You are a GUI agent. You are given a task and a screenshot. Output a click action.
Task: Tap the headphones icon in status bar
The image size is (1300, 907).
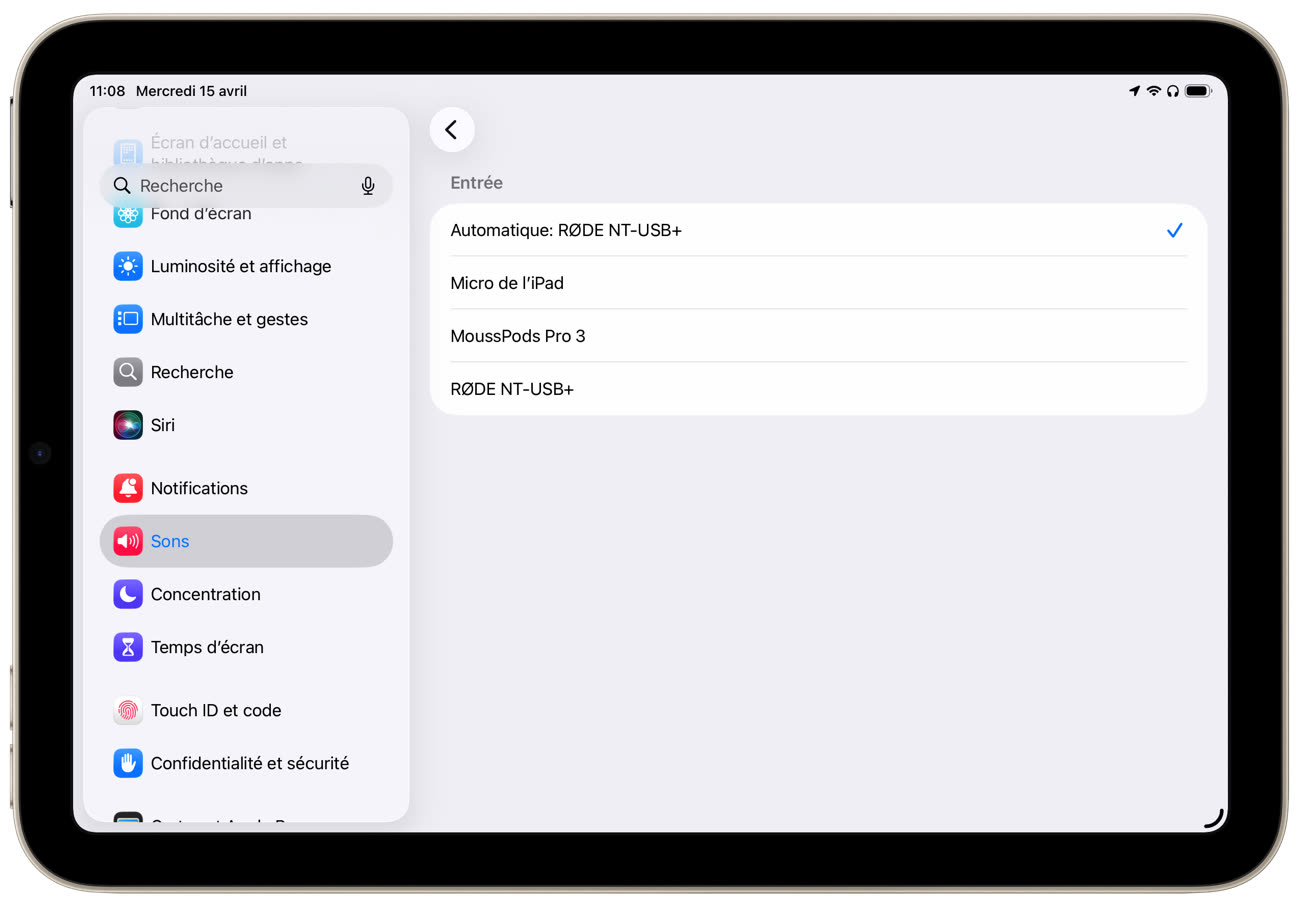point(1173,91)
